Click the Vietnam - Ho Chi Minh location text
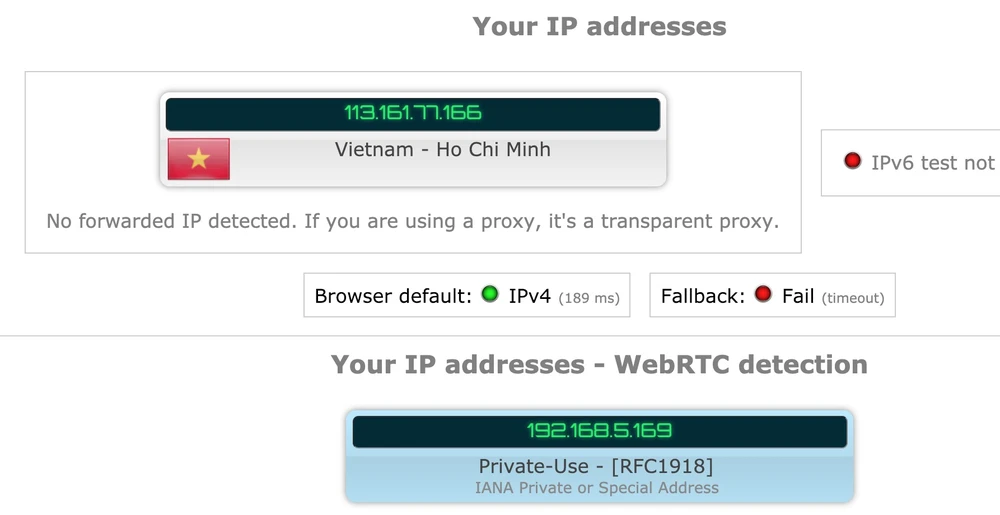The width and height of the screenshot is (1000, 515). [x=442, y=150]
